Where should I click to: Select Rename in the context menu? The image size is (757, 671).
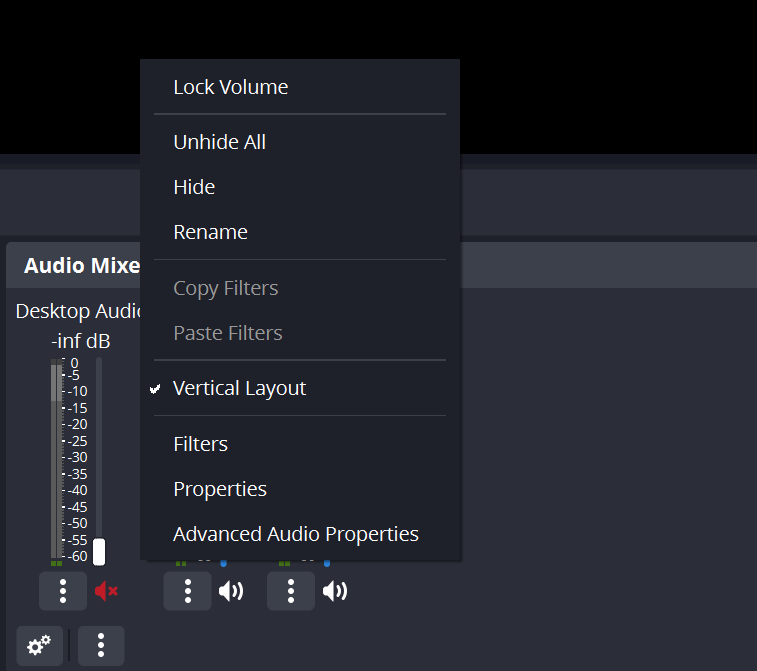tap(300, 232)
